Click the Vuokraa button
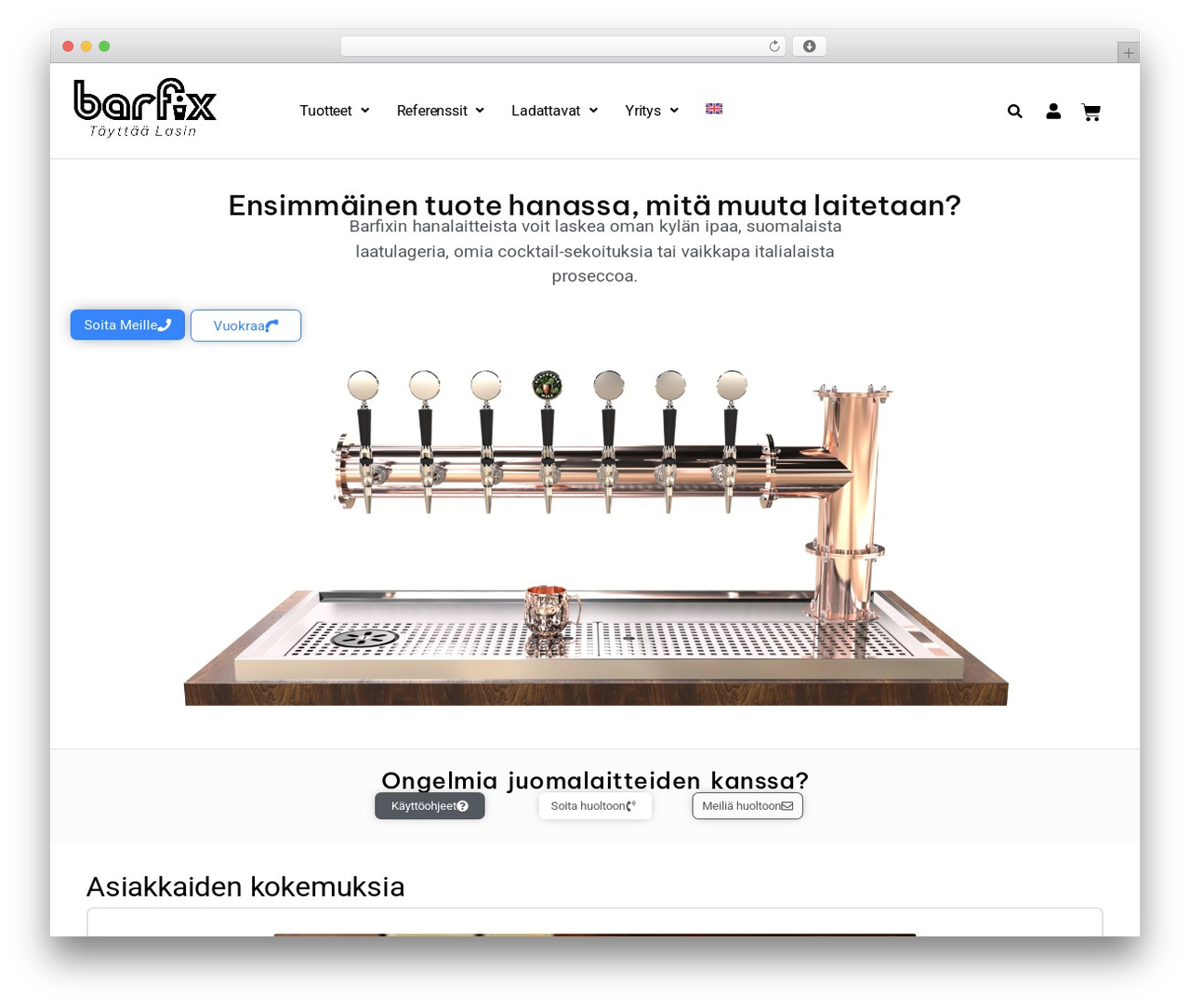Image resolution: width=1190 pixels, height=1008 pixels. click(x=245, y=325)
